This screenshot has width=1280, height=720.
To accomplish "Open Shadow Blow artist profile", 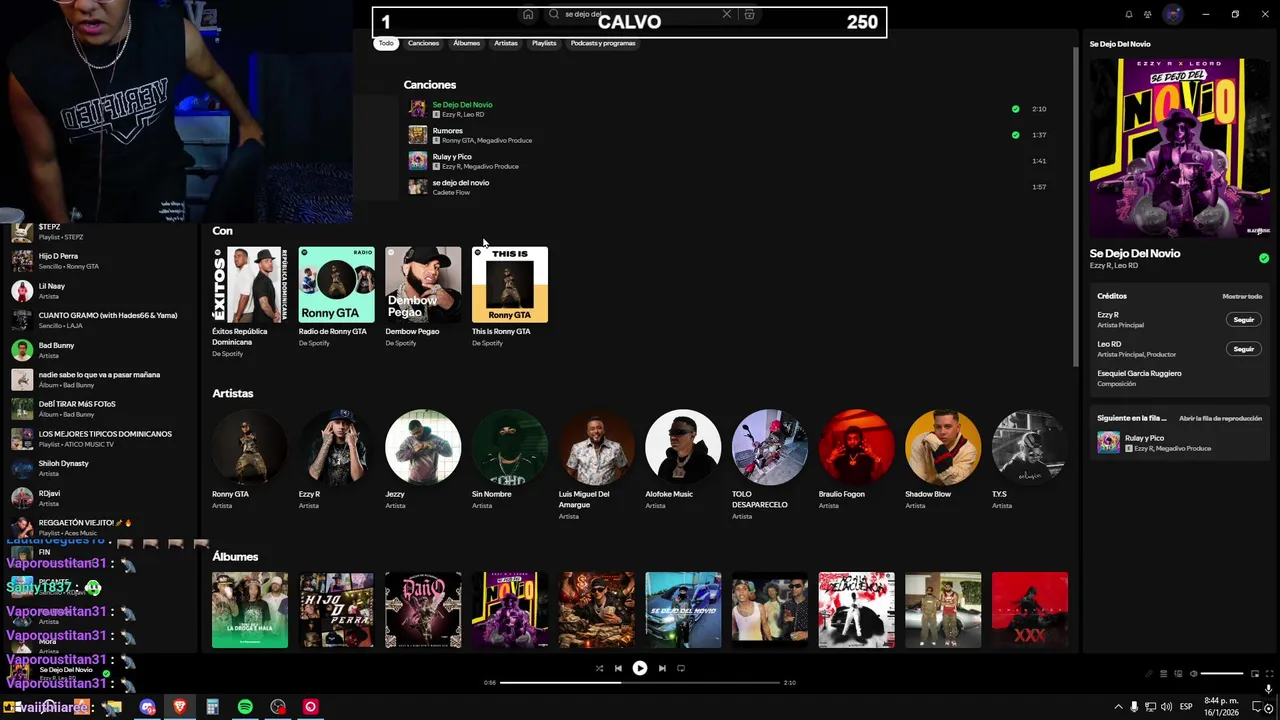I will pos(943,460).
